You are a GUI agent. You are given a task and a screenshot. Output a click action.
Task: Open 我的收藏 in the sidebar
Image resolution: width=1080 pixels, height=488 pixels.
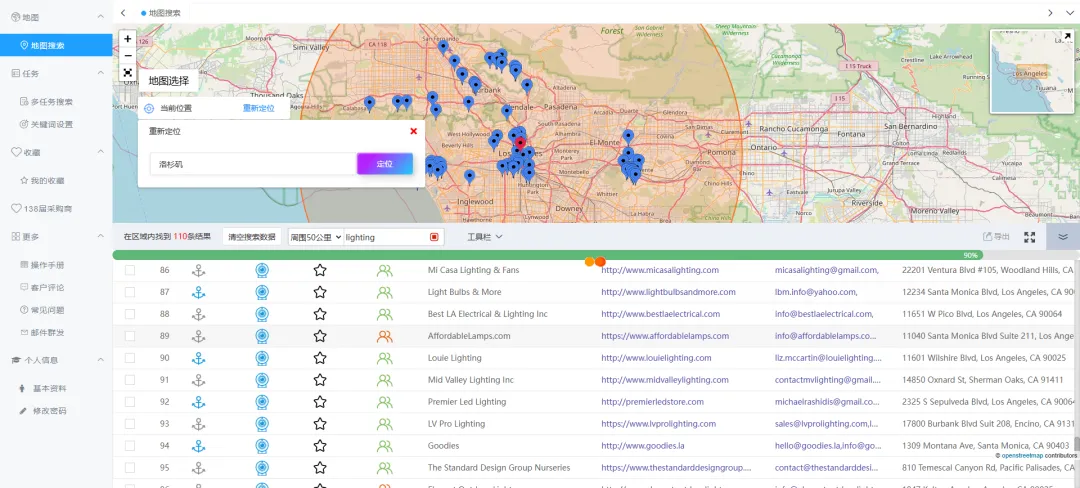pos(47,180)
